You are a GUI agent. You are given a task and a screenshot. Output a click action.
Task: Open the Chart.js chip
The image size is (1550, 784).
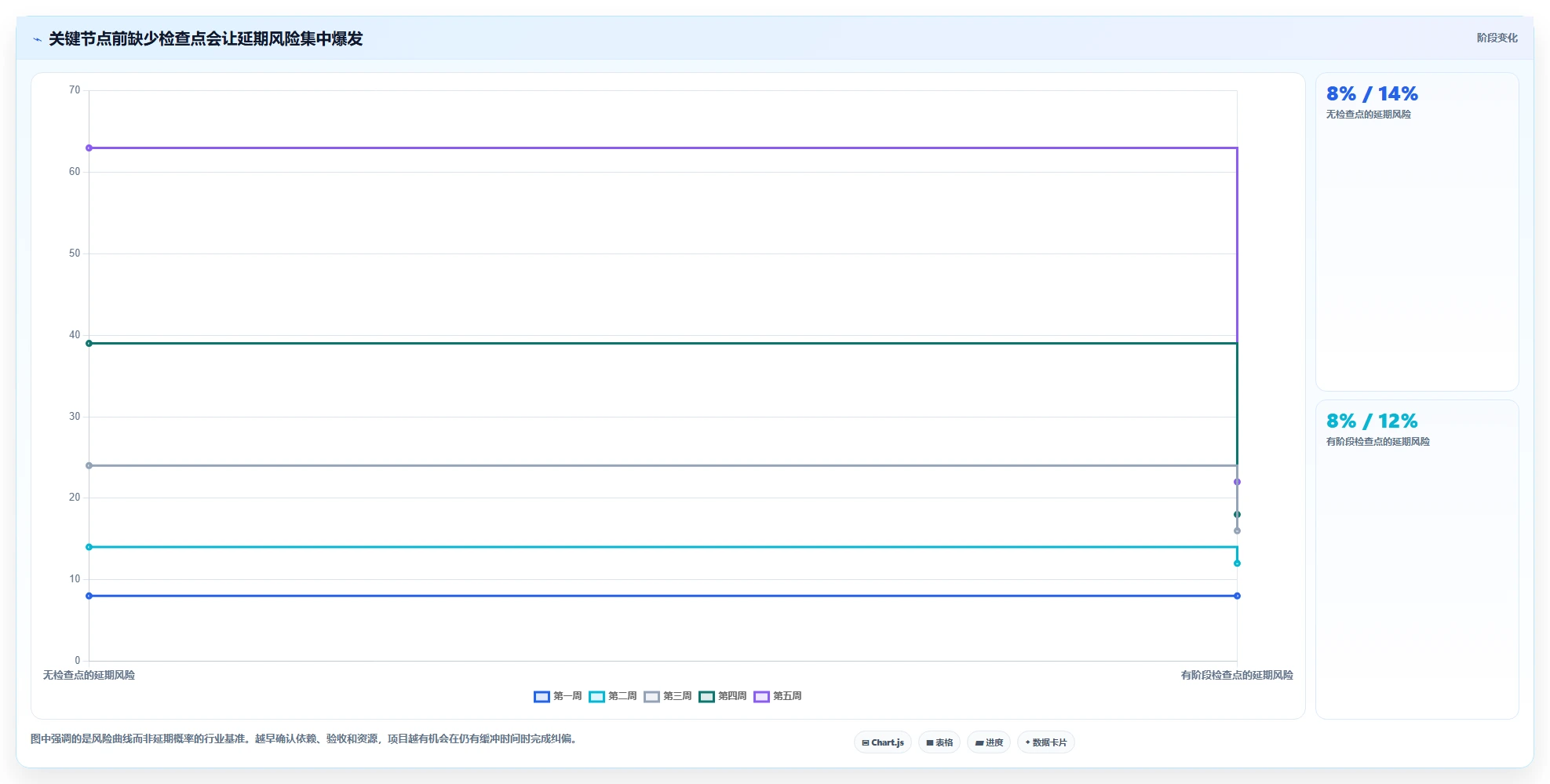(883, 742)
